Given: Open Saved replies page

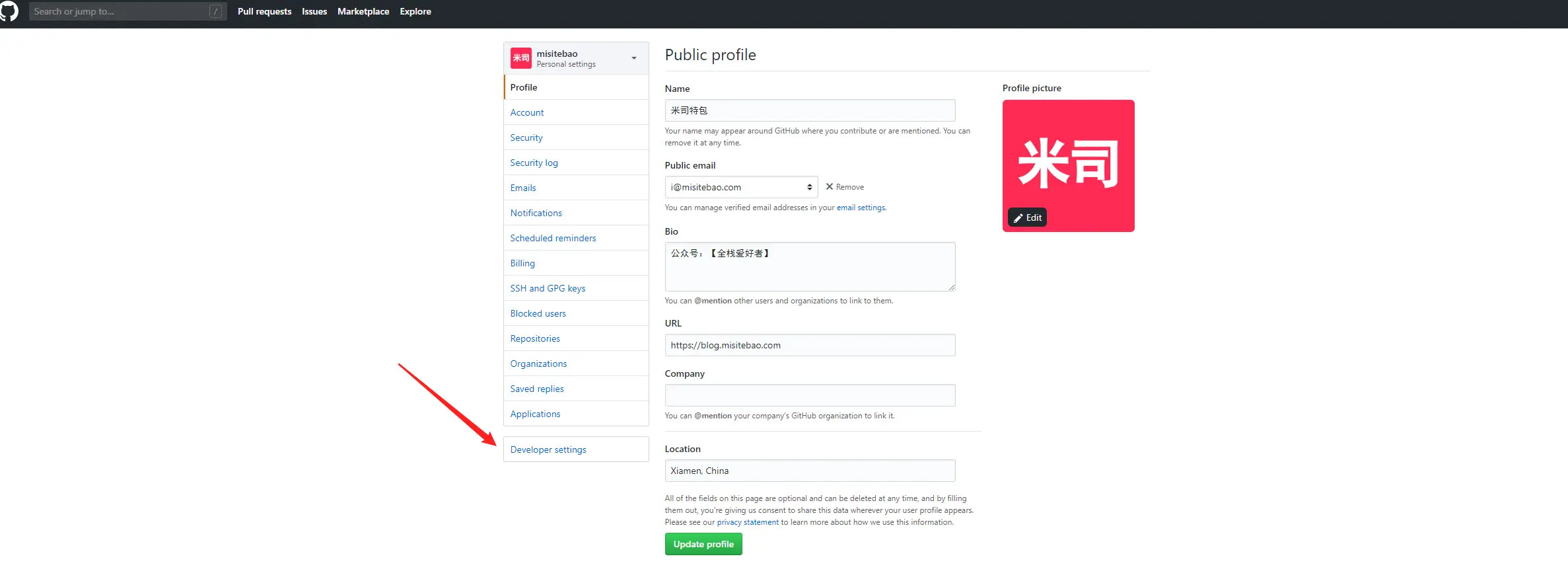Looking at the screenshot, I should [576, 389].
